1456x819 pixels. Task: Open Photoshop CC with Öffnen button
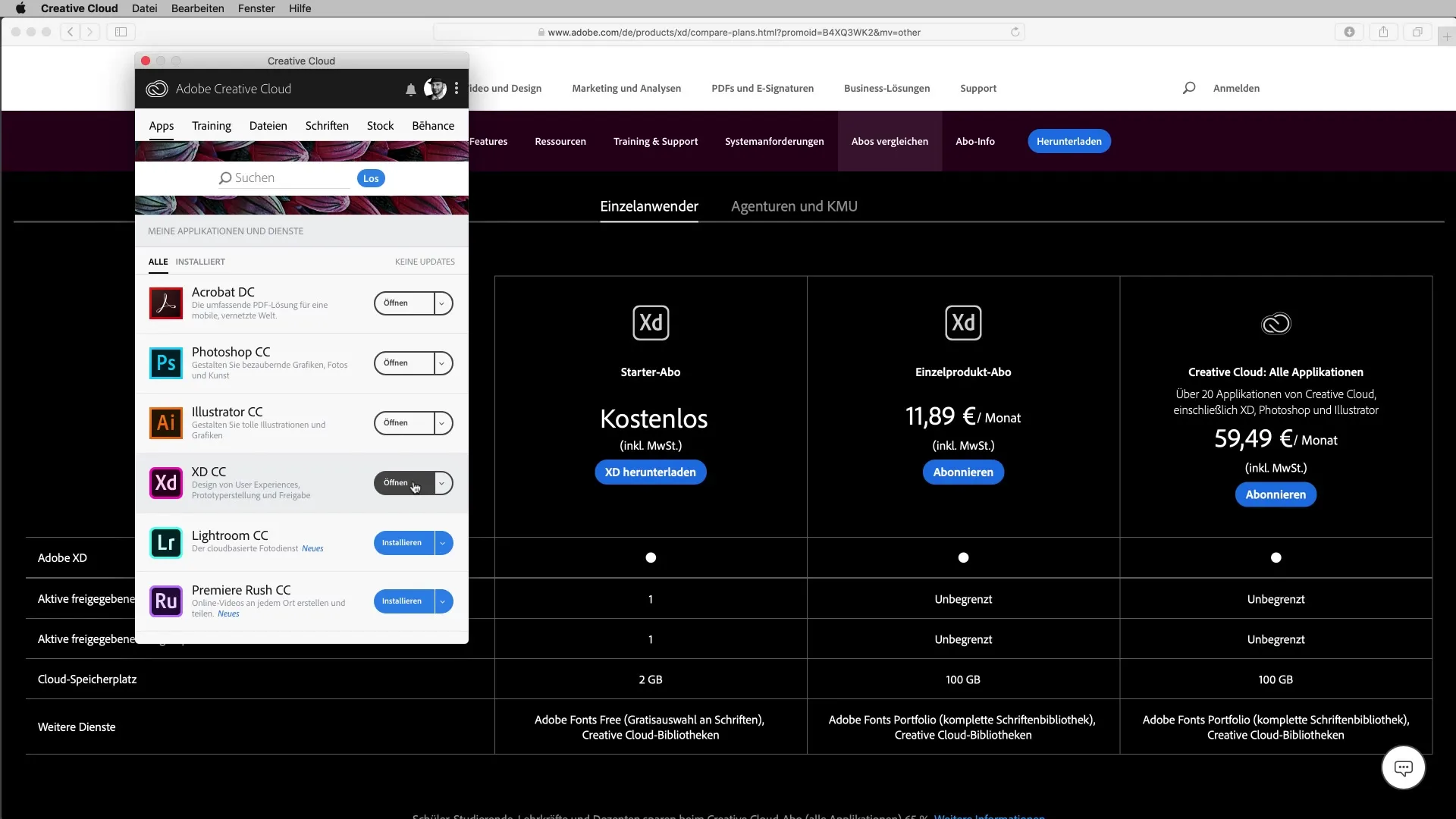tap(404, 363)
